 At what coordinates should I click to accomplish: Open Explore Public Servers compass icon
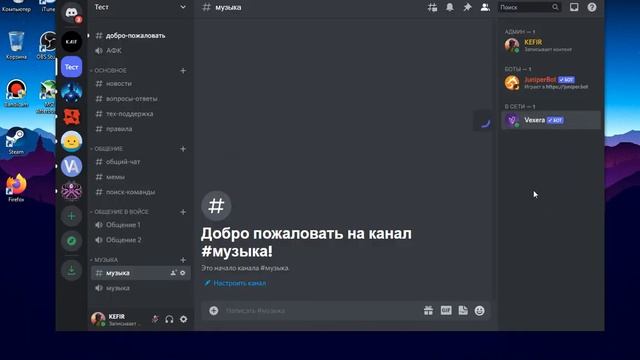[x=71, y=241]
